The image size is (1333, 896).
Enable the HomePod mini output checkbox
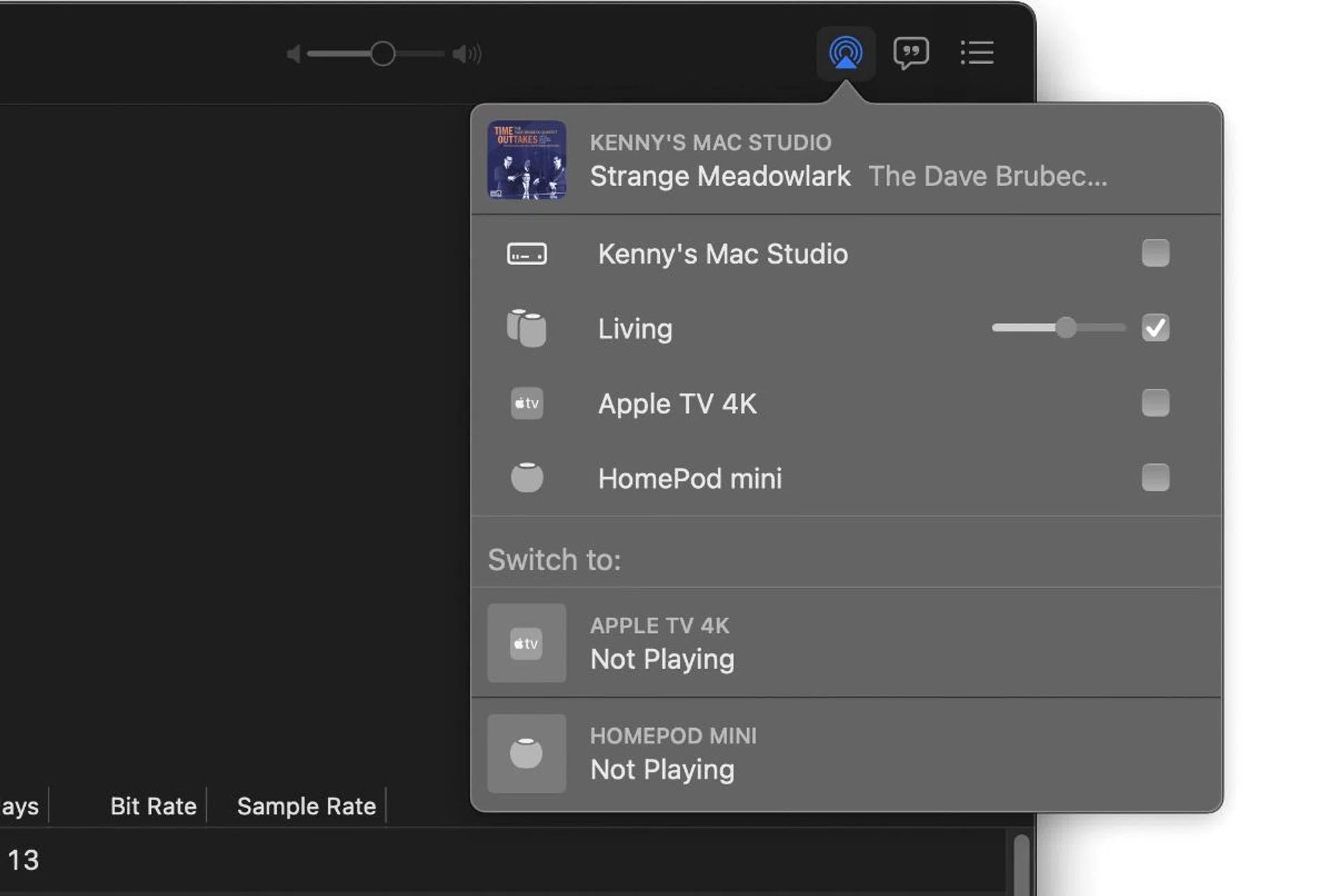click(1155, 477)
